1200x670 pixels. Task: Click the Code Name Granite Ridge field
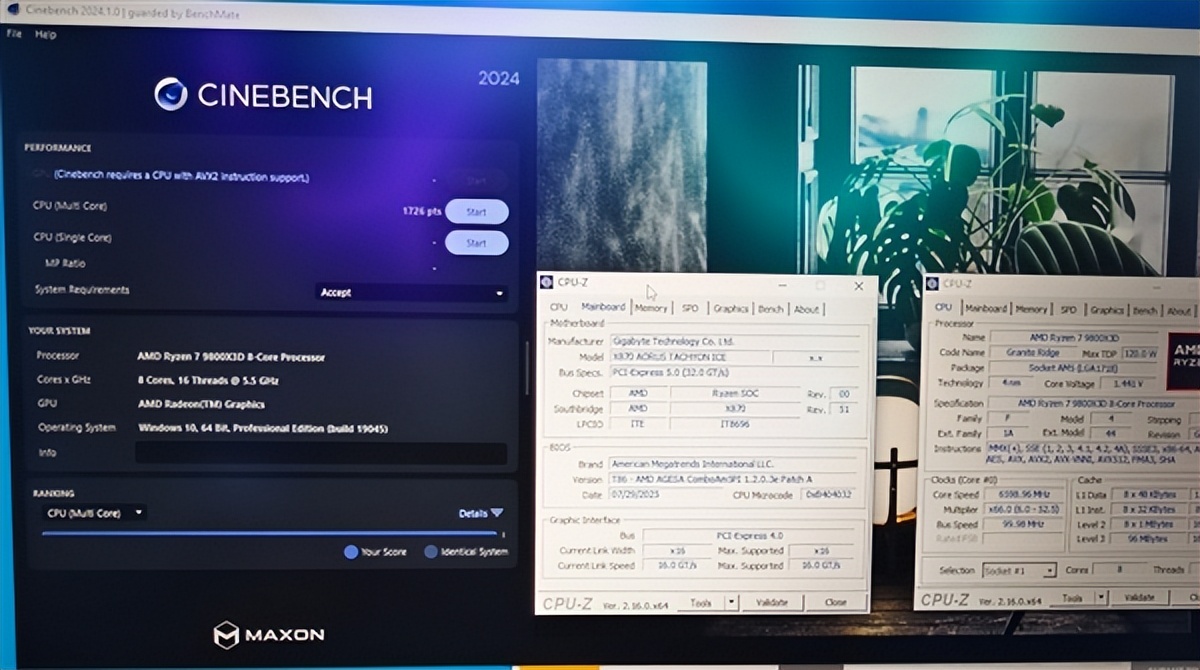1032,353
